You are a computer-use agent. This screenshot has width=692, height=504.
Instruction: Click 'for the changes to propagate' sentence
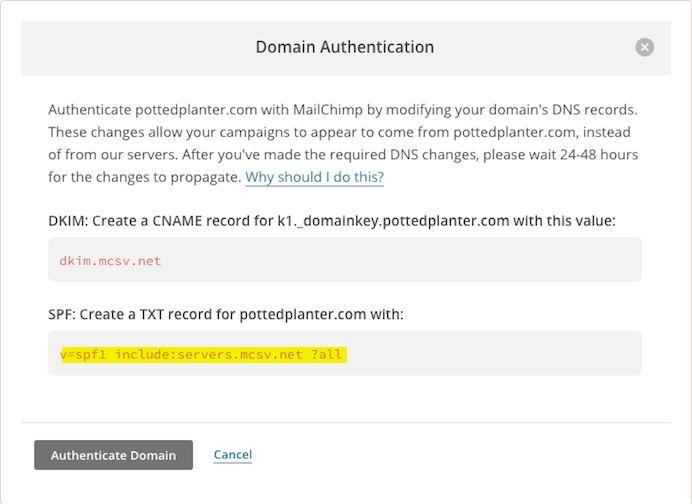click(x=145, y=177)
